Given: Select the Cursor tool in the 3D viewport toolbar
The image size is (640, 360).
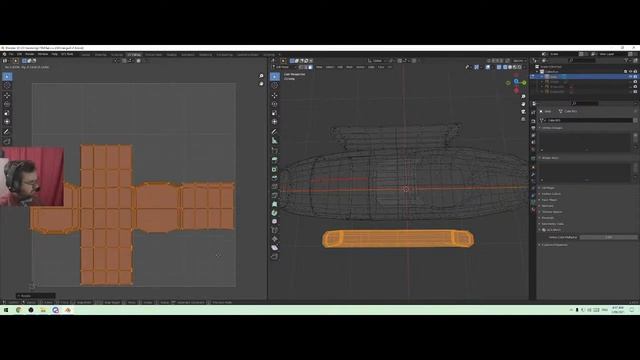Looking at the screenshot, I should tap(275, 85).
